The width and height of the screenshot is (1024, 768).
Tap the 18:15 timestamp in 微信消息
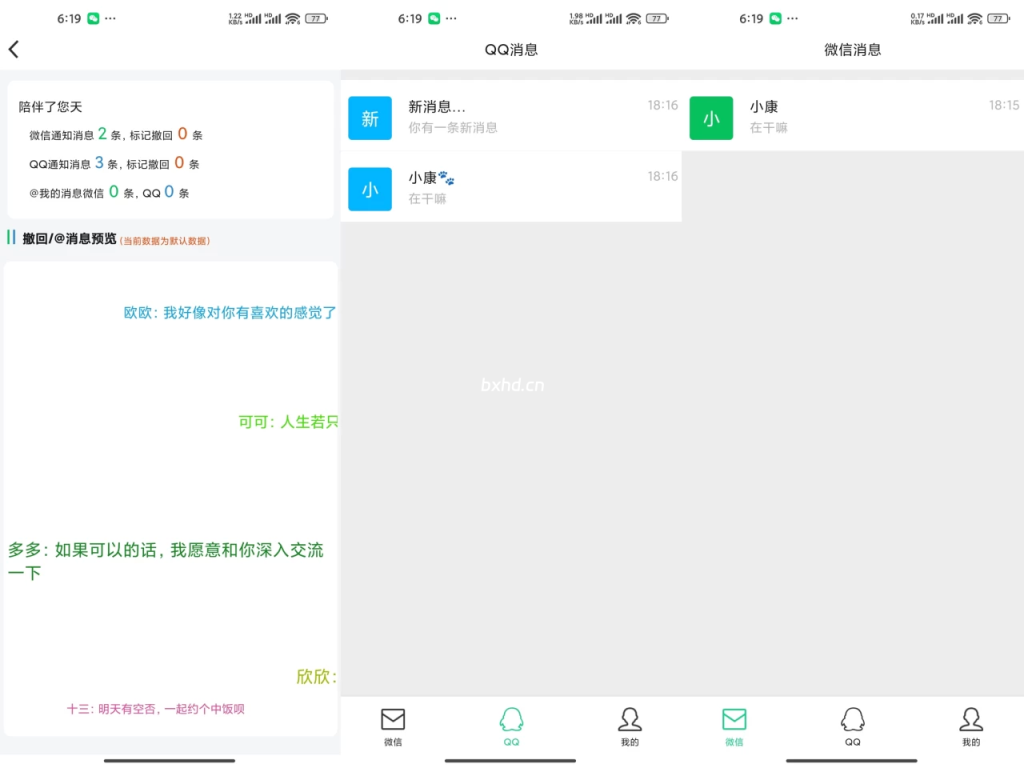[1004, 105]
